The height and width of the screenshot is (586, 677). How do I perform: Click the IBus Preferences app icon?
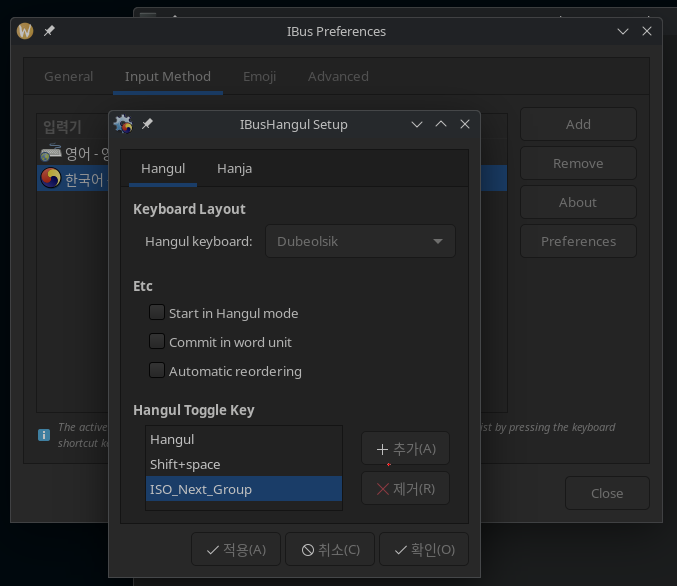(x=25, y=31)
